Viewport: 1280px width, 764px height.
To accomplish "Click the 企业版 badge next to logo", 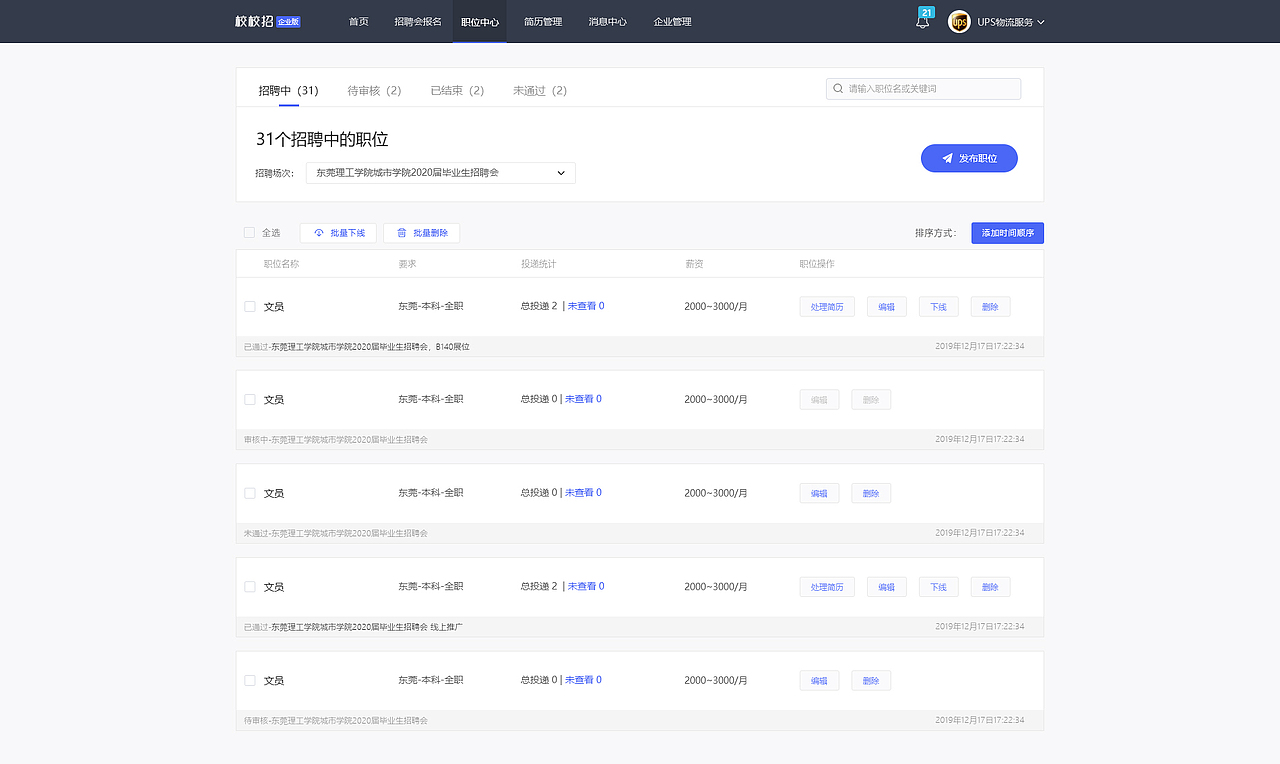I will click(286, 22).
